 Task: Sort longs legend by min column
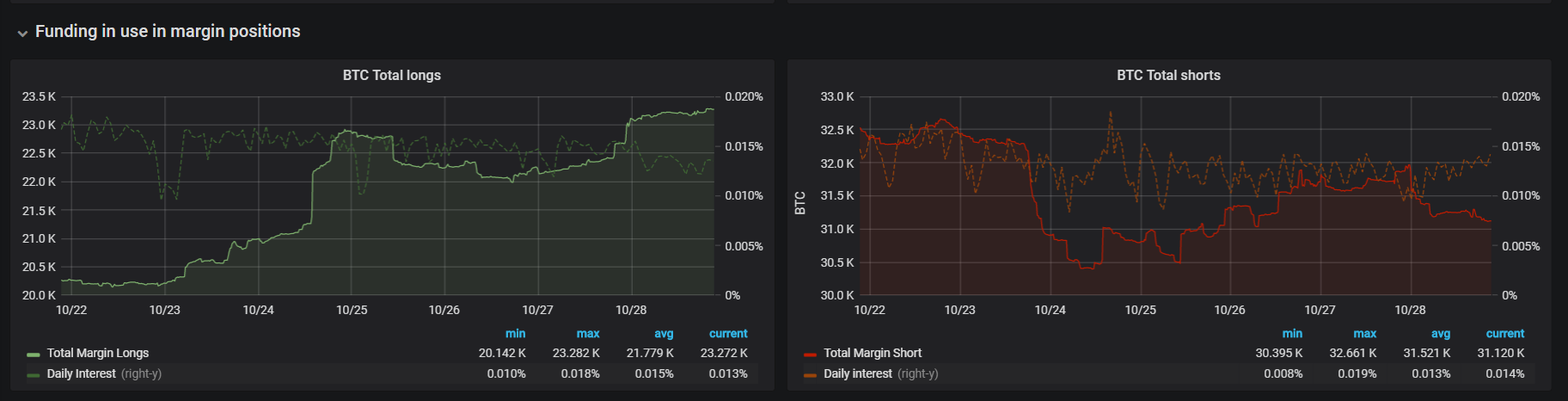coord(515,333)
